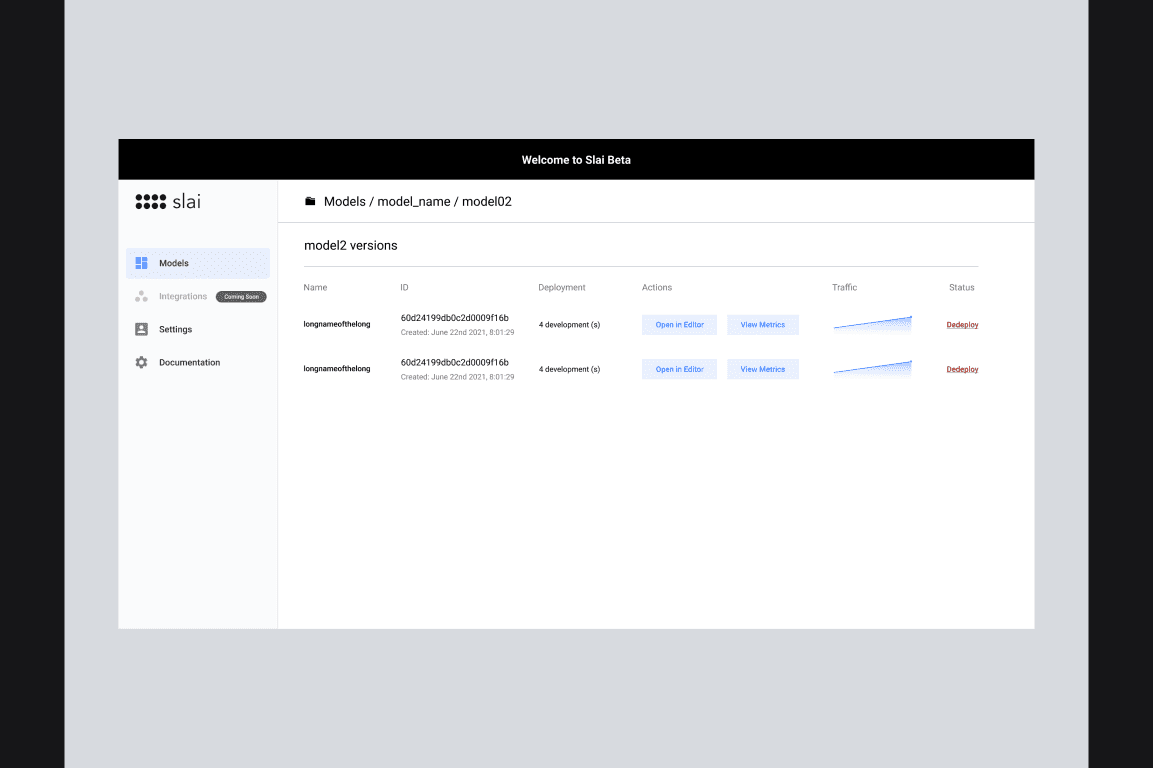1153x768 pixels.
Task: Click the slai logo in the sidebar
Action: click(x=168, y=202)
